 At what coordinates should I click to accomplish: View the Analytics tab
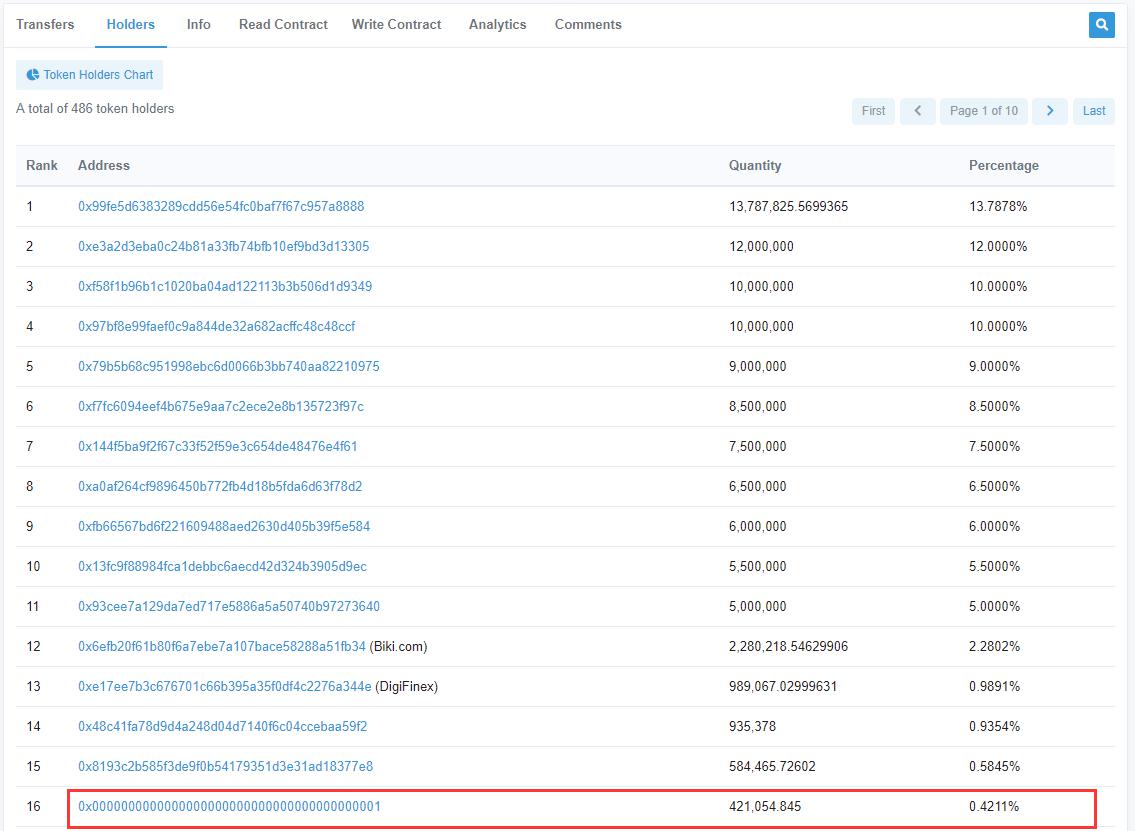point(497,25)
